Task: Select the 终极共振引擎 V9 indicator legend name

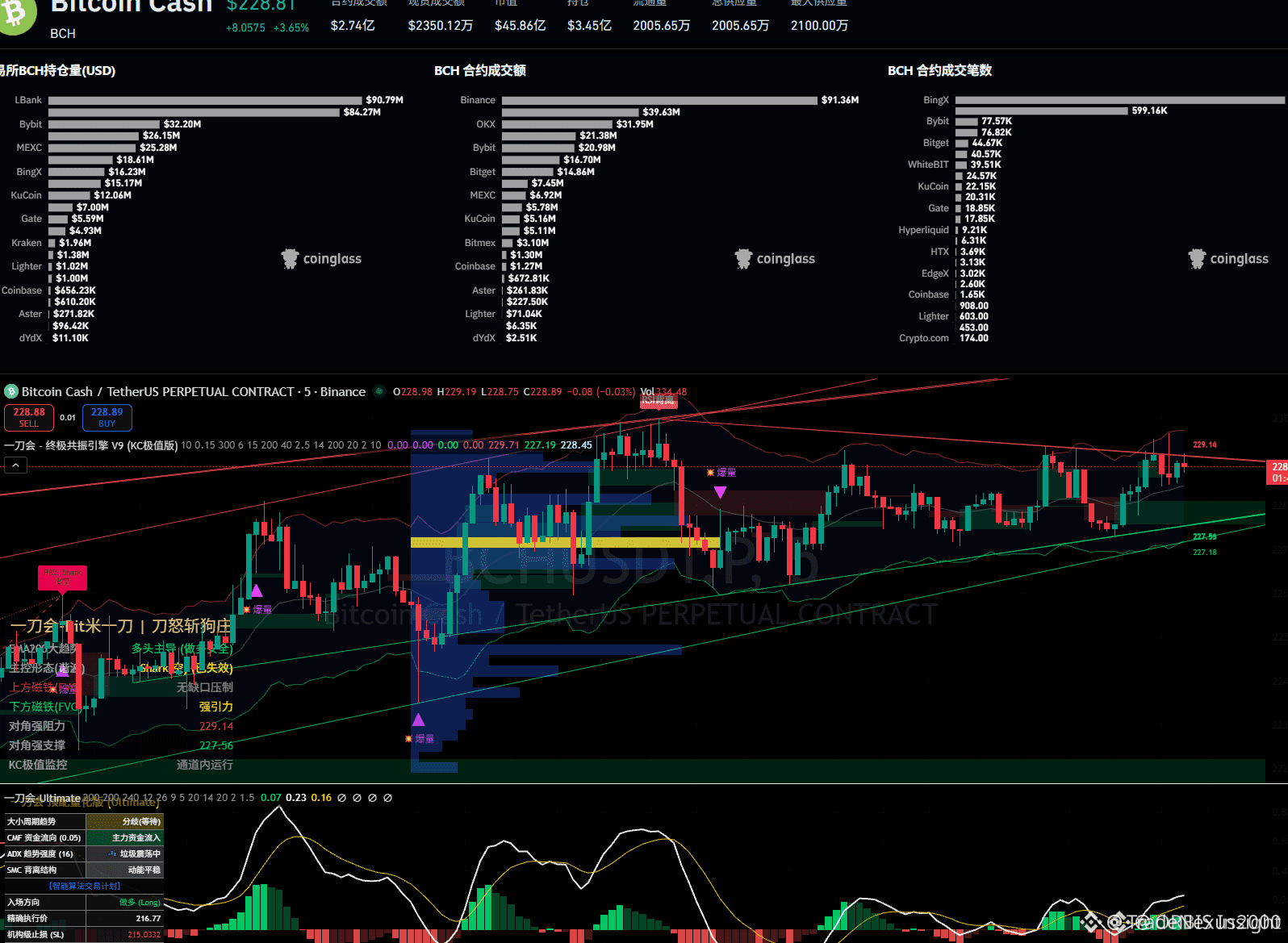Action: tap(90, 445)
